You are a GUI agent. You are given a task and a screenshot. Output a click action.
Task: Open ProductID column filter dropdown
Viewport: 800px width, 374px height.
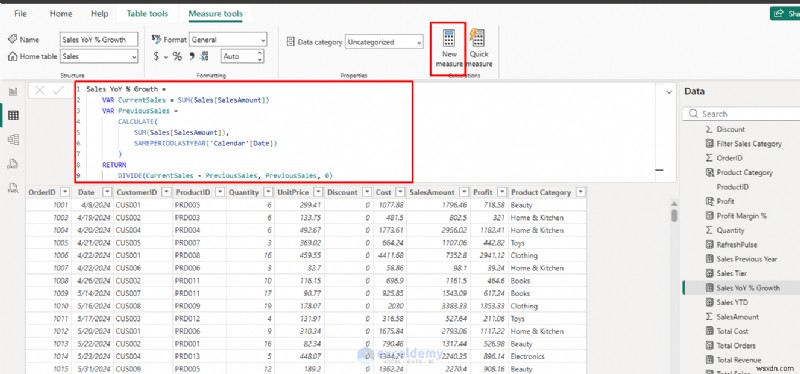coord(219,192)
